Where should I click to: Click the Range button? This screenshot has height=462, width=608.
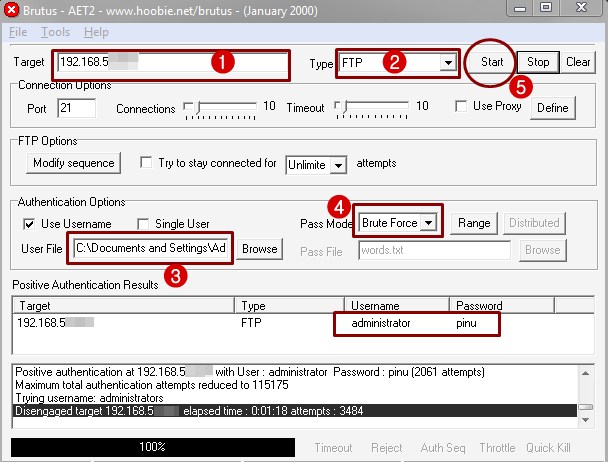474,223
